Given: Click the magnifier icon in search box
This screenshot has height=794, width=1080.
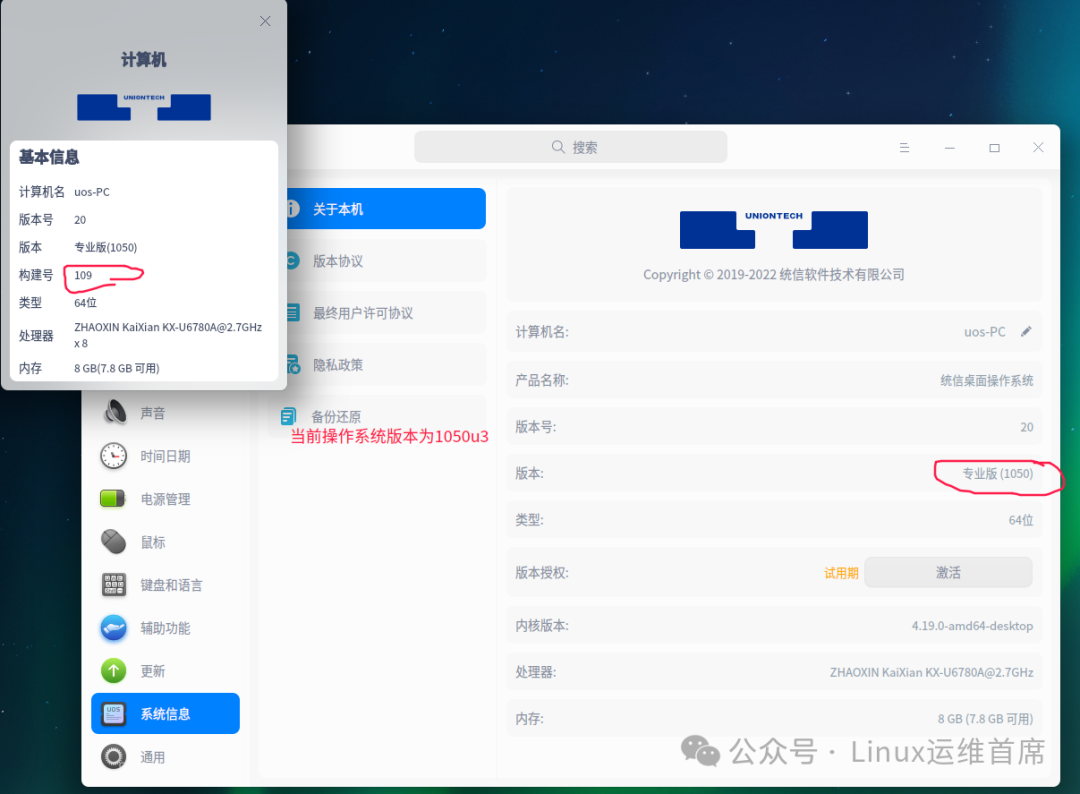Looking at the screenshot, I should coord(558,147).
